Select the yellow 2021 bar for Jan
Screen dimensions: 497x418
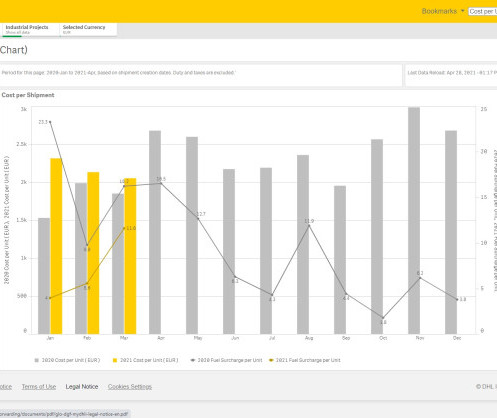(56, 246)
